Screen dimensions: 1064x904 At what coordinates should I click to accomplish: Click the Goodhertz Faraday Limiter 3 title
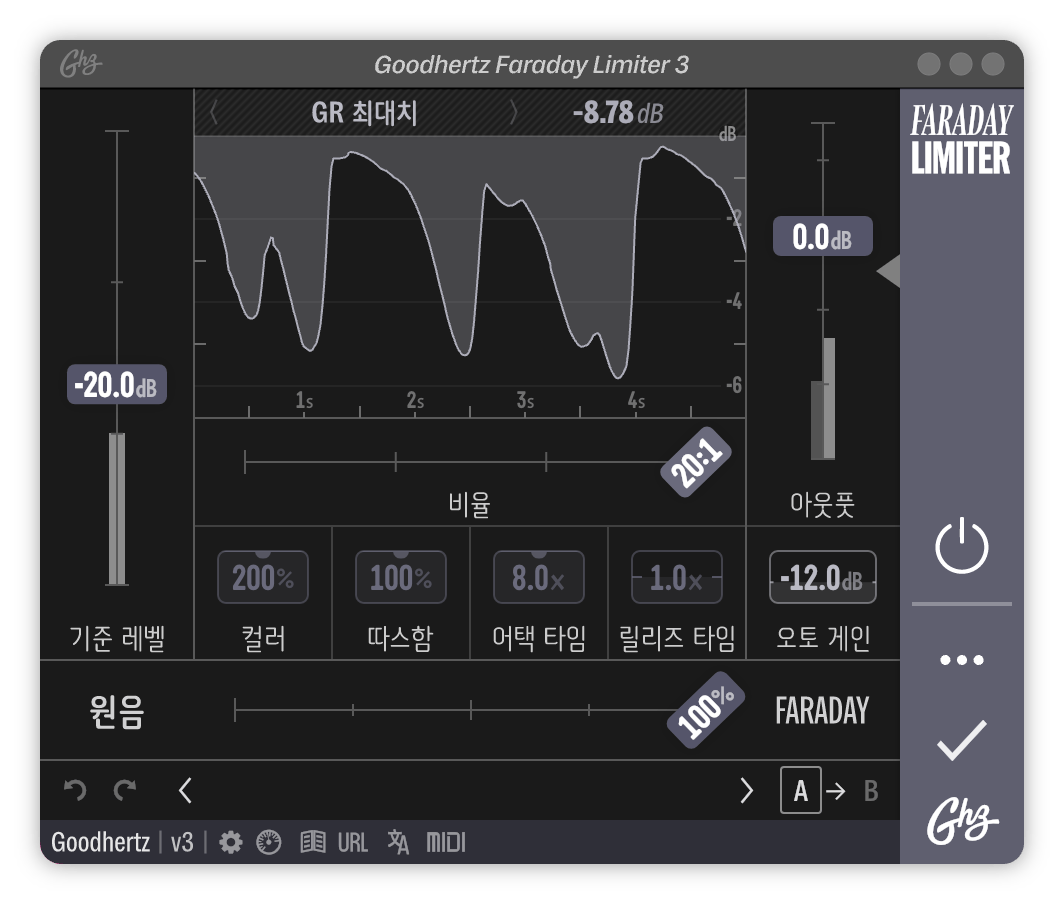click(x=531, y=64)
